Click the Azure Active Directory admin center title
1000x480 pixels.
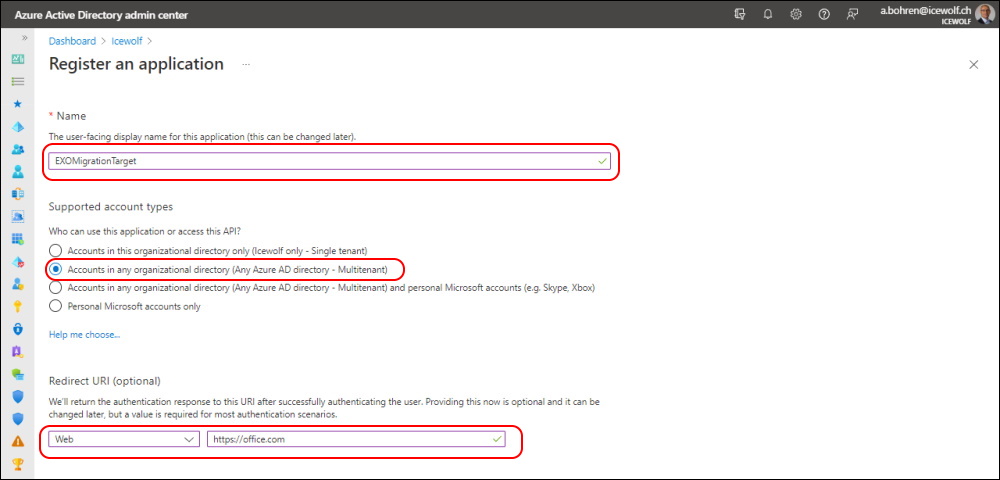tap(101, 15)
